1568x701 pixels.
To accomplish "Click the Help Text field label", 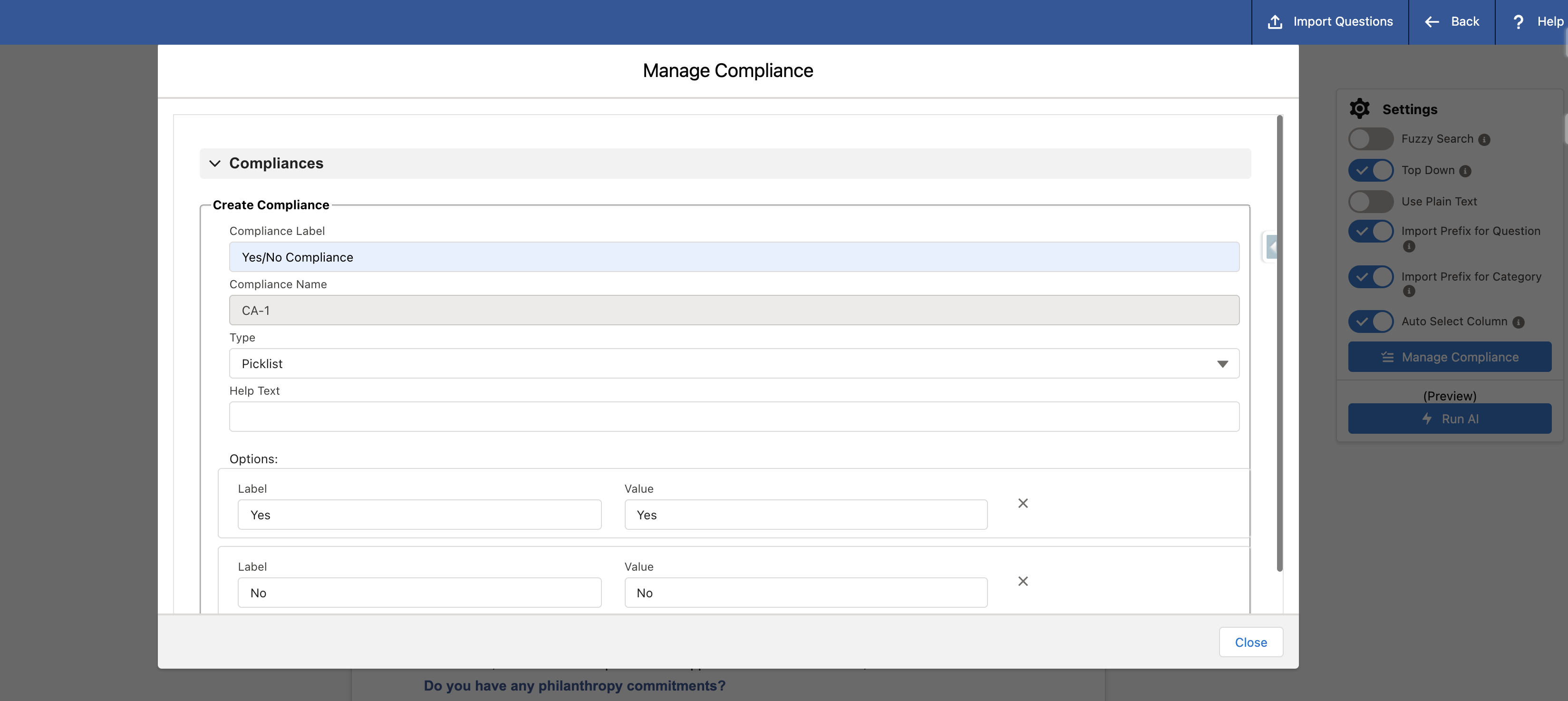I will point(254,391).
